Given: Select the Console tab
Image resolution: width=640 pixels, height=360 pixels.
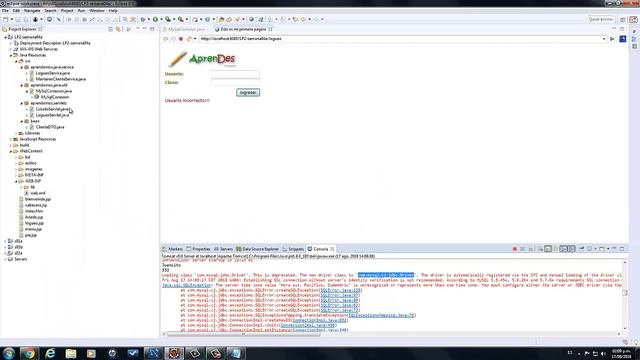Looking at the screenshot, I should (320, 249).
